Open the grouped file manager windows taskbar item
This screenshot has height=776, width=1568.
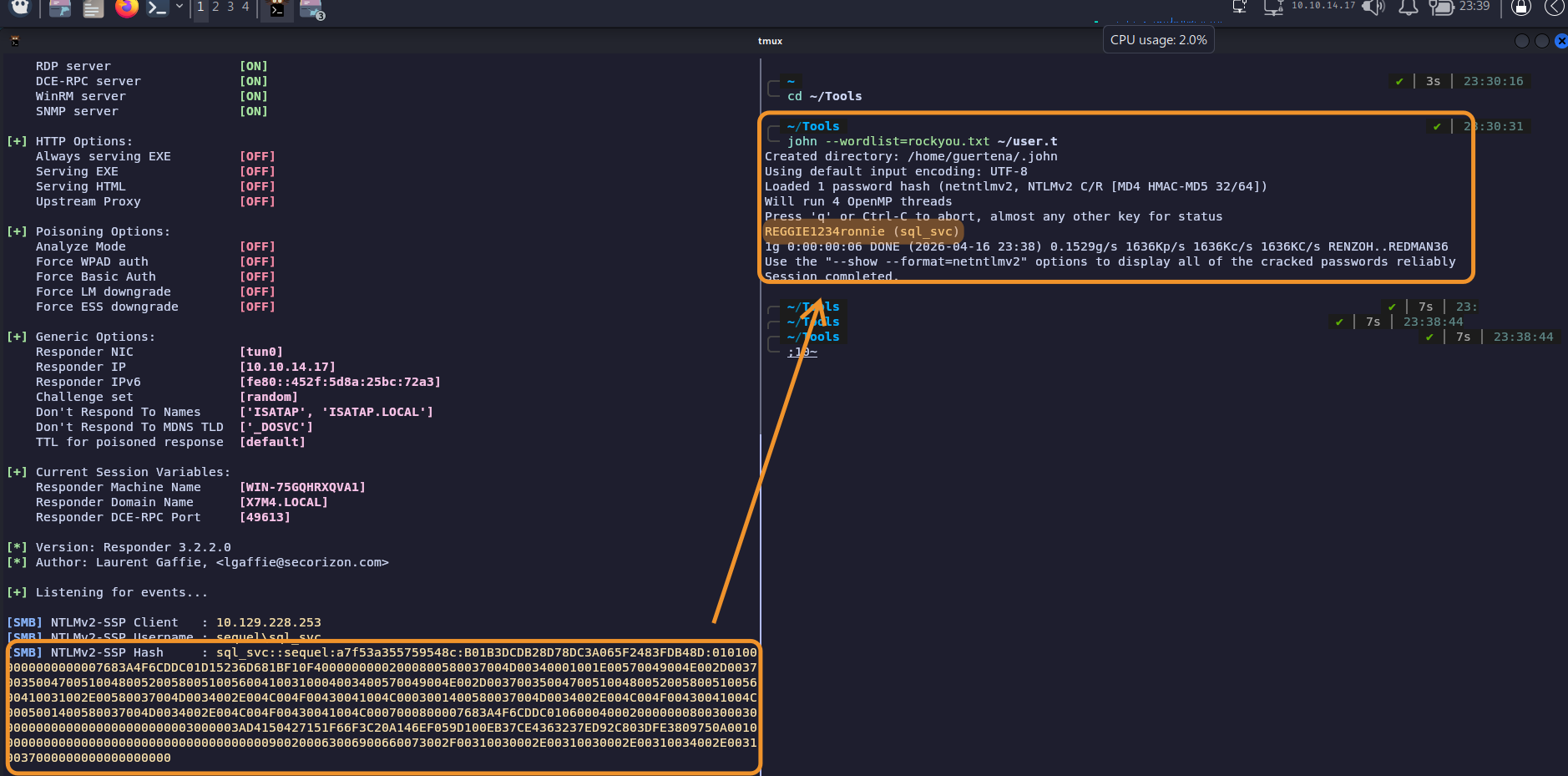pos(311,9)
